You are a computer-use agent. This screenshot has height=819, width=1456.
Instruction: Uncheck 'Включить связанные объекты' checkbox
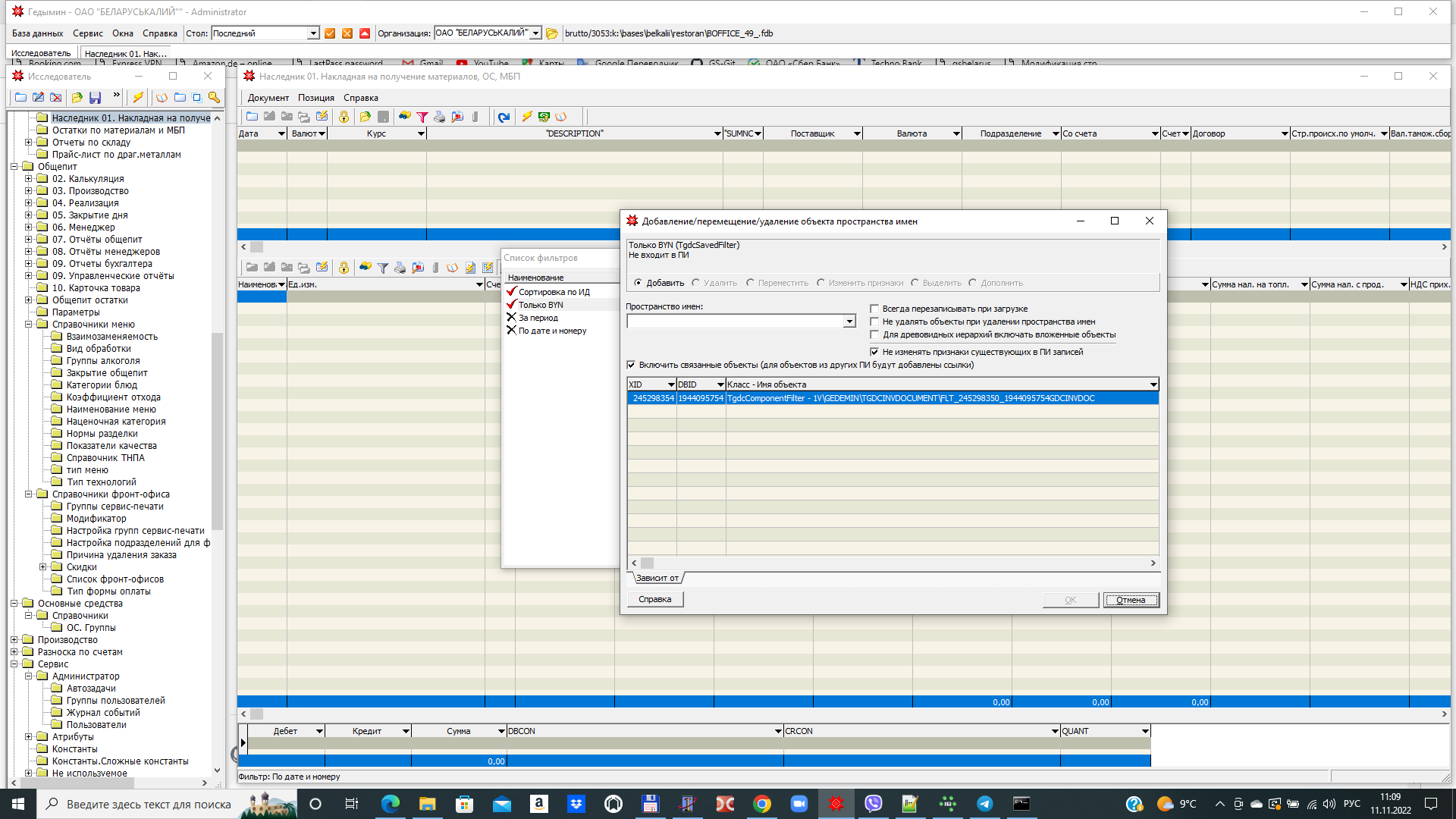631,365
